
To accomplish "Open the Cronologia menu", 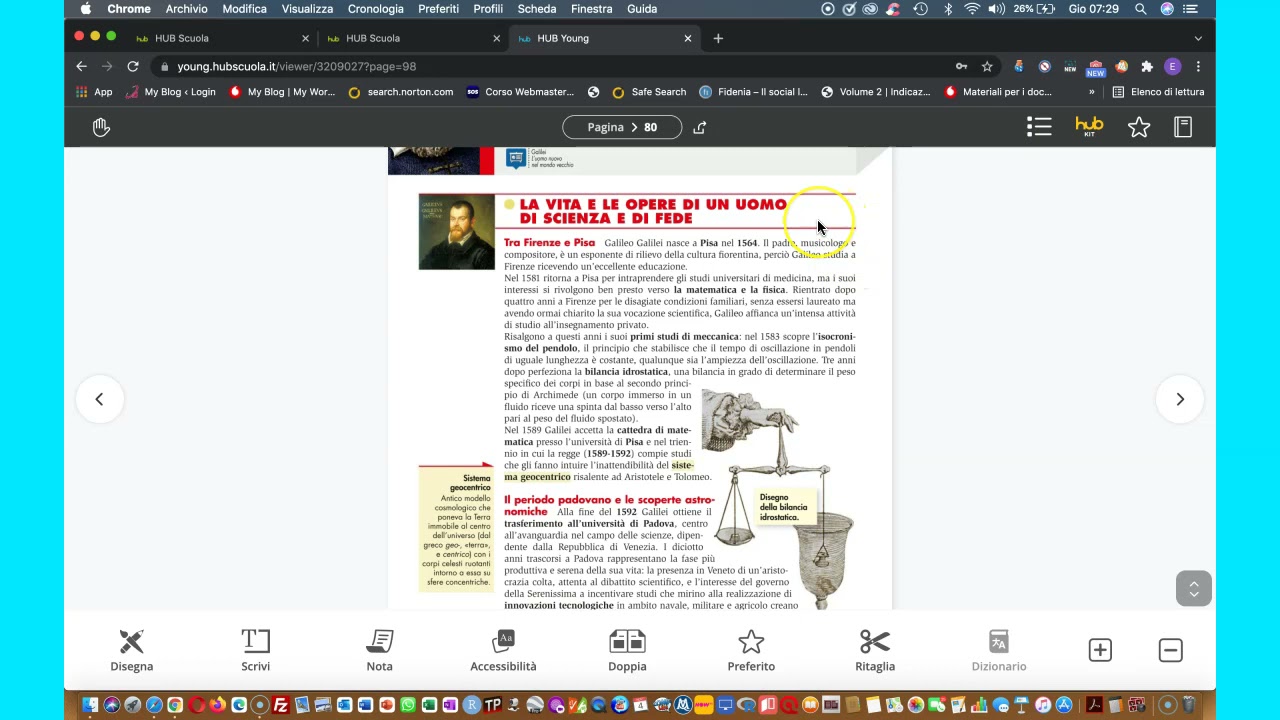I will (x=375, y=9).
